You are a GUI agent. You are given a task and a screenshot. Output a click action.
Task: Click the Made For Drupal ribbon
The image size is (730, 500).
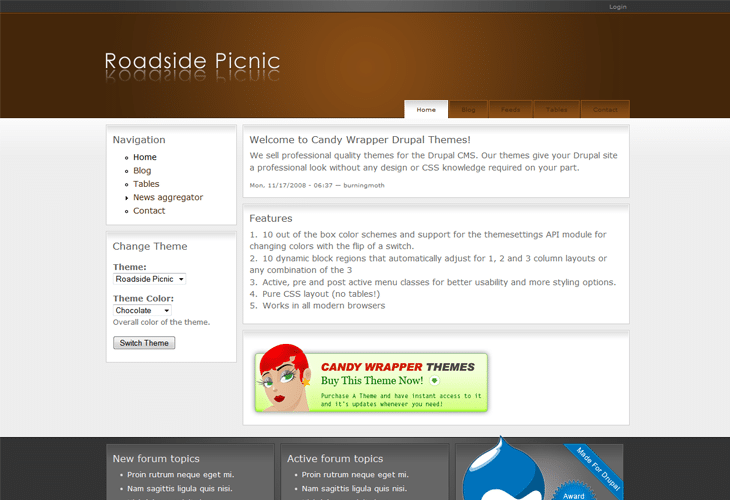click(597, 469)
